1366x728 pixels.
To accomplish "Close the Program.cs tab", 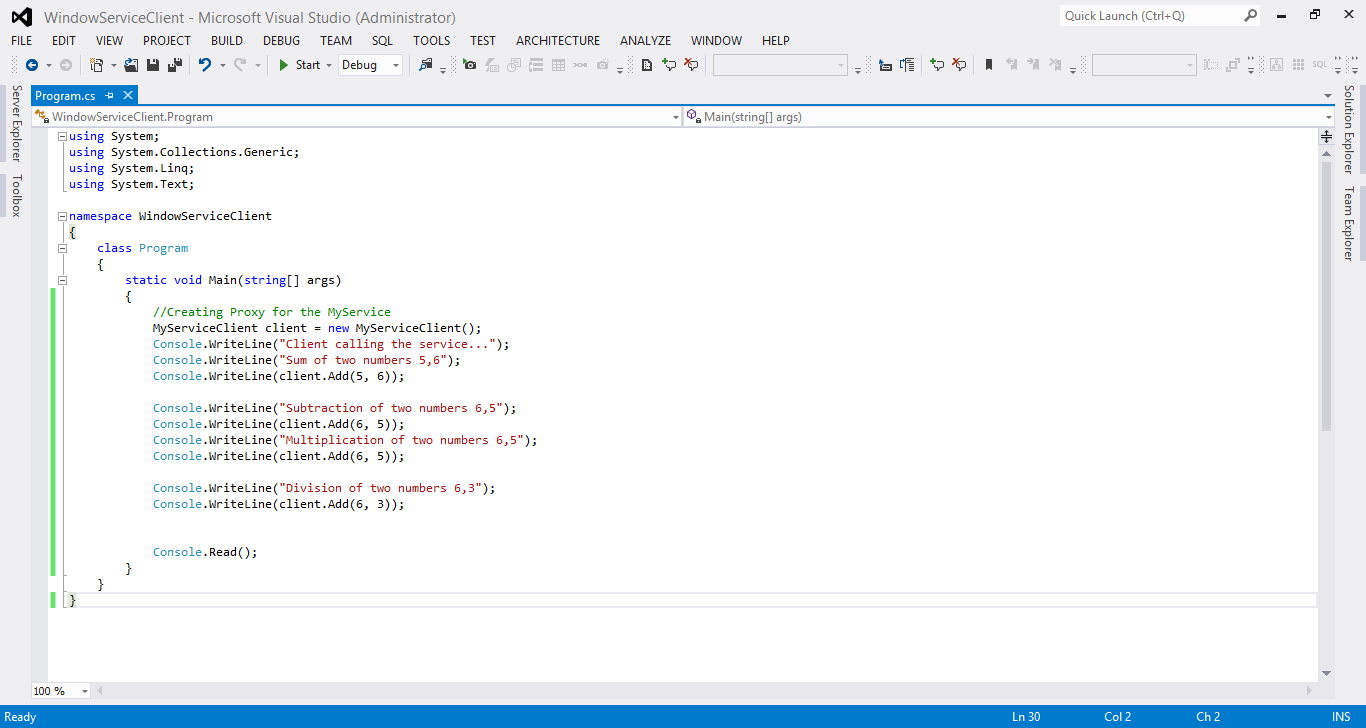I will pos(127,96).
